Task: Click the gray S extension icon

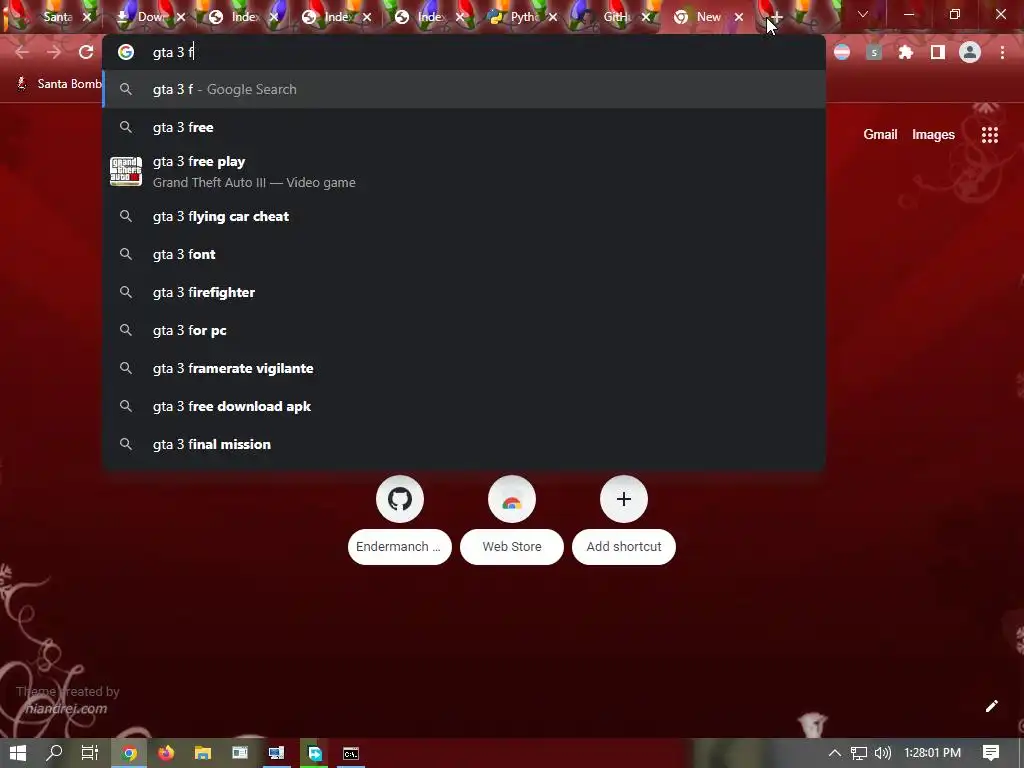Action: [x=874, y=52]
